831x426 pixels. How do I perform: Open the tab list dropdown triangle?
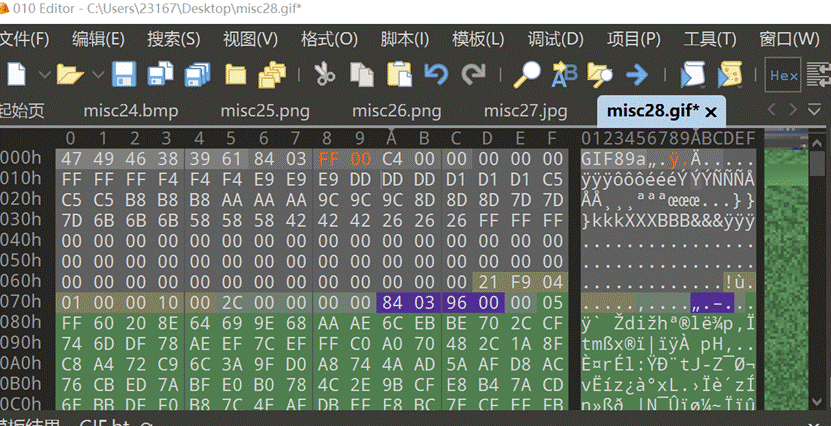point(815,110)
